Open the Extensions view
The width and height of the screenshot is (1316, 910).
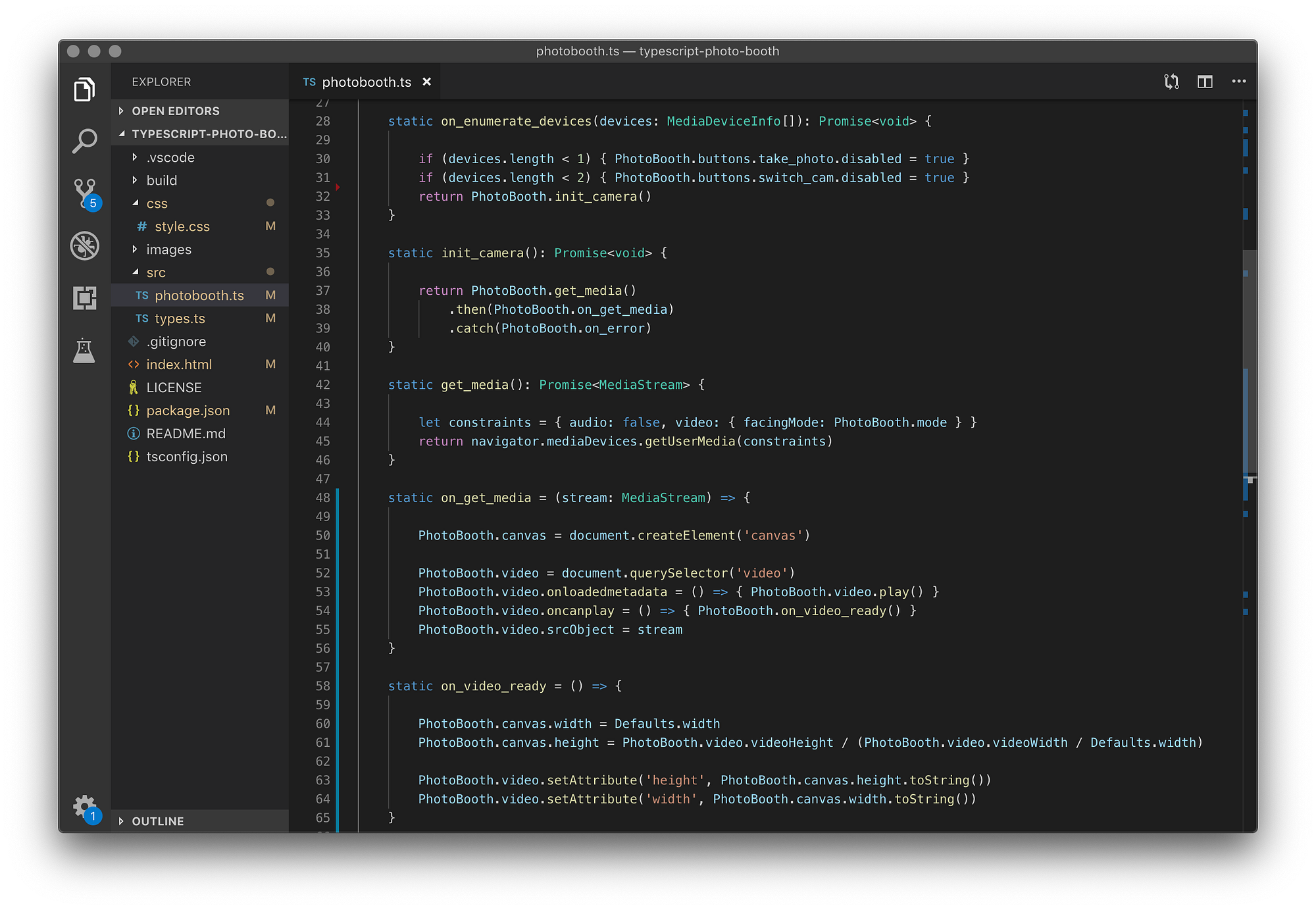tap(84, 298)
